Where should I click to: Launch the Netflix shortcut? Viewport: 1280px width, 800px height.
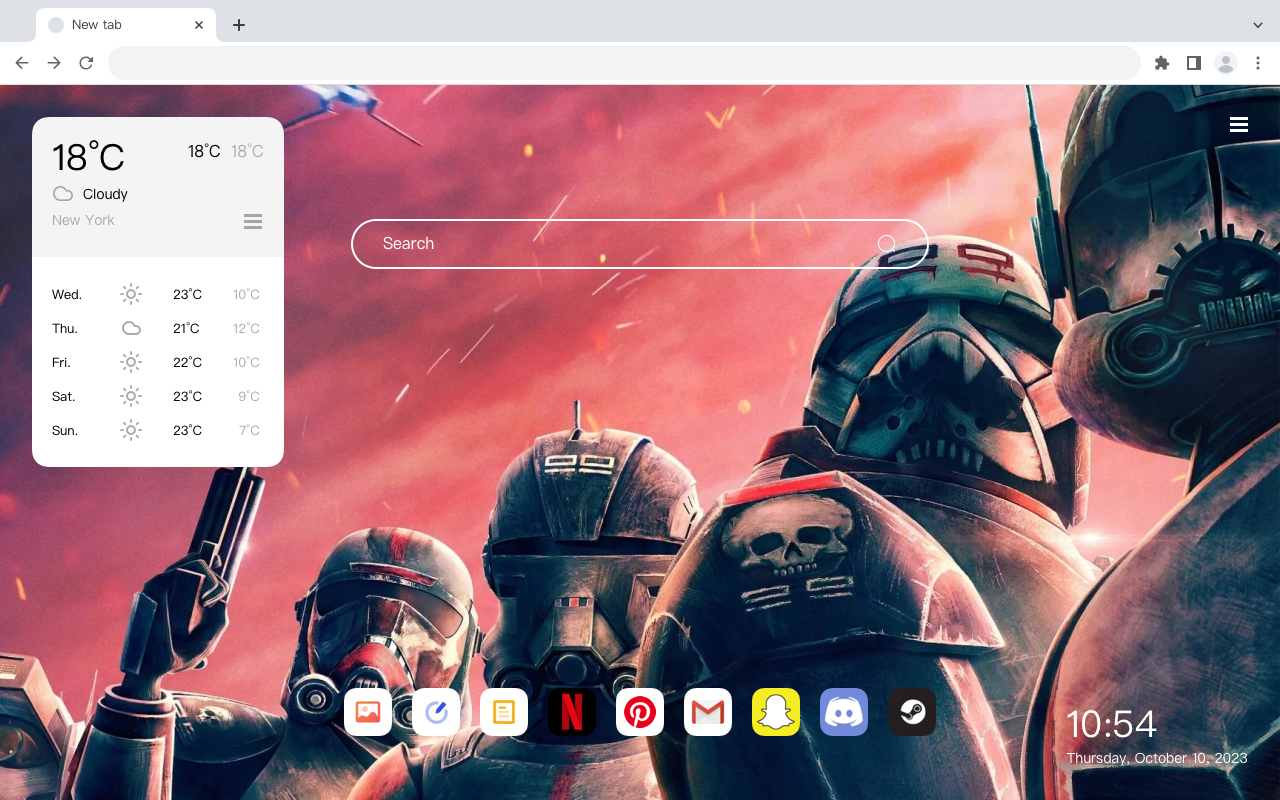(572, 712)
